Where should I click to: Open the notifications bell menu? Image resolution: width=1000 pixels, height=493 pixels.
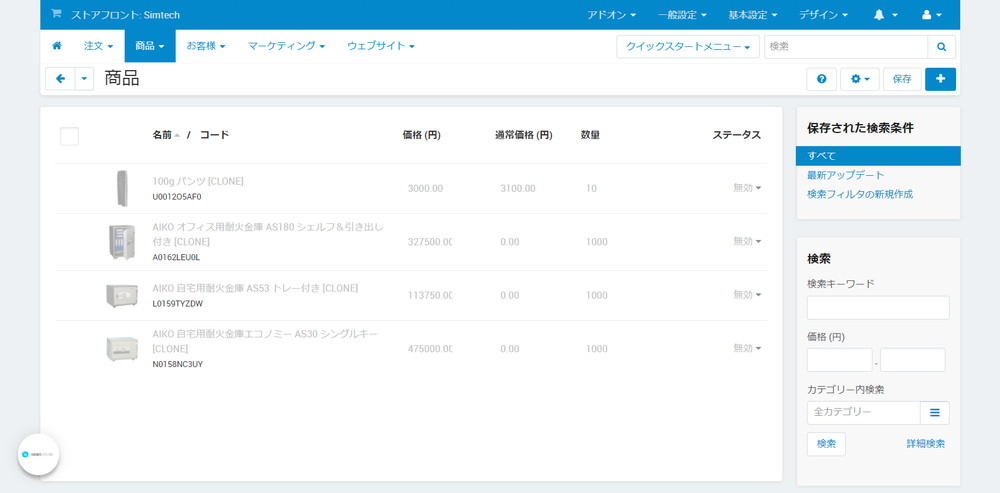(x=885, y=15)
